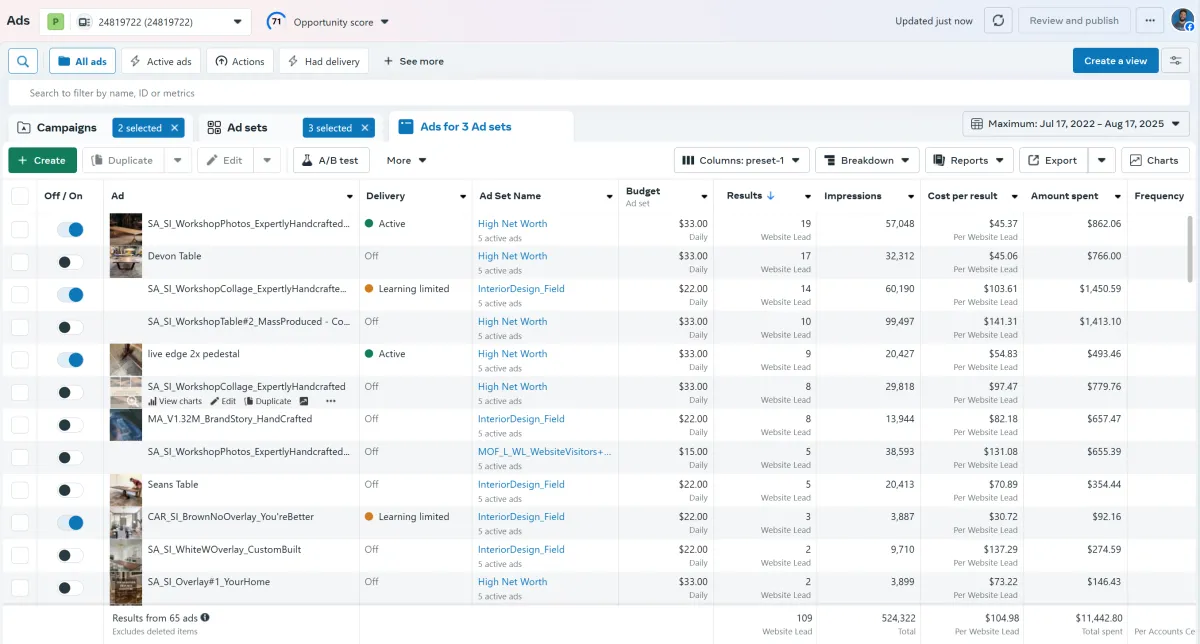
Task: Enable the Devon Table ad toggle
Action: 70,262
